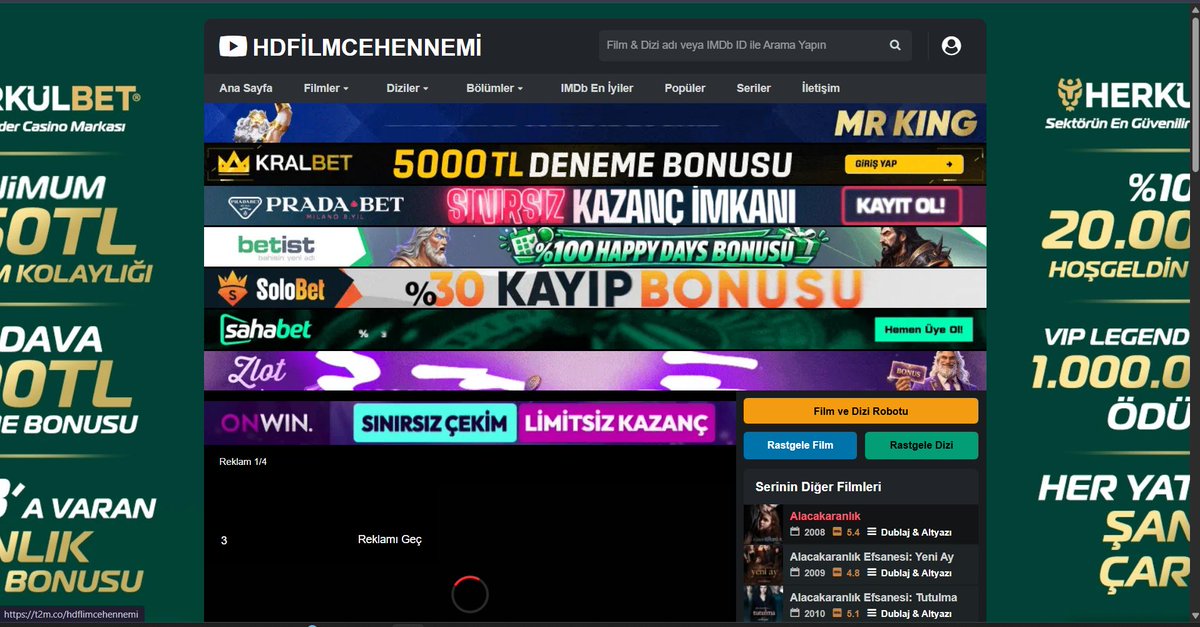This screenshot has width=1200, height=627.
Task: Click the Rastgele Film button
Action: (x=800, y=446)
